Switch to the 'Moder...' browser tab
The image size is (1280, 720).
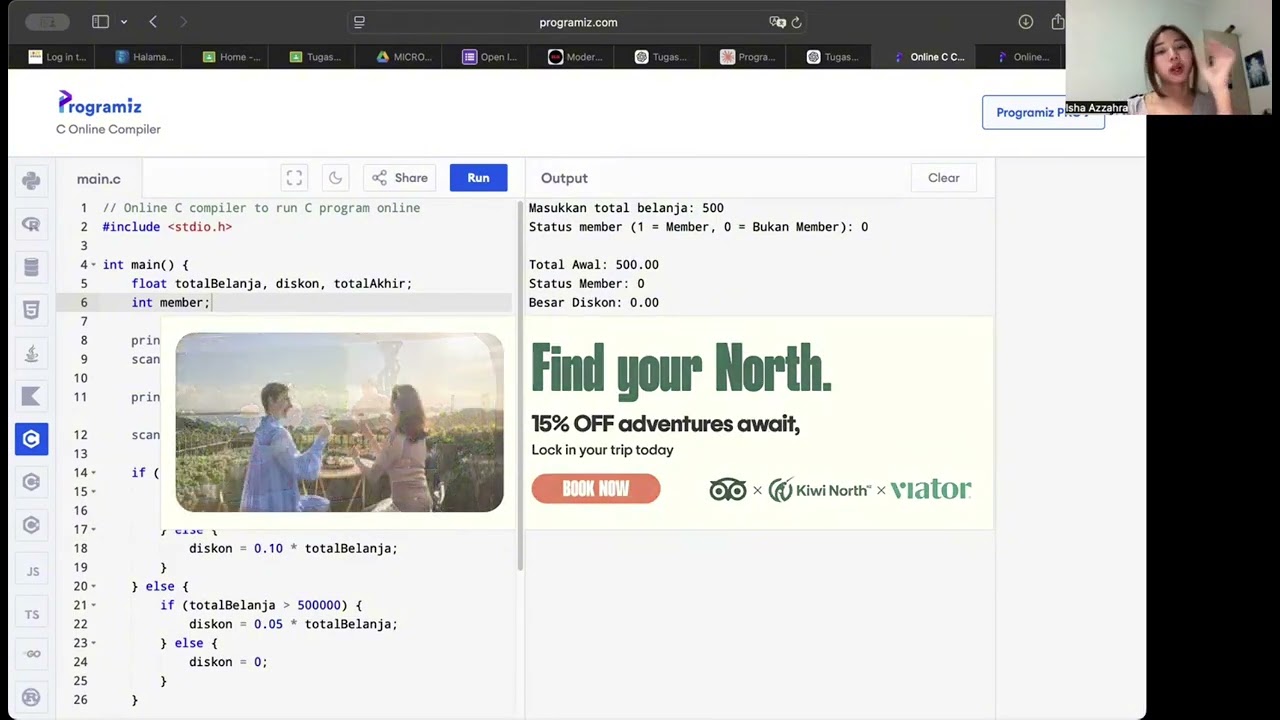point(577,57)
